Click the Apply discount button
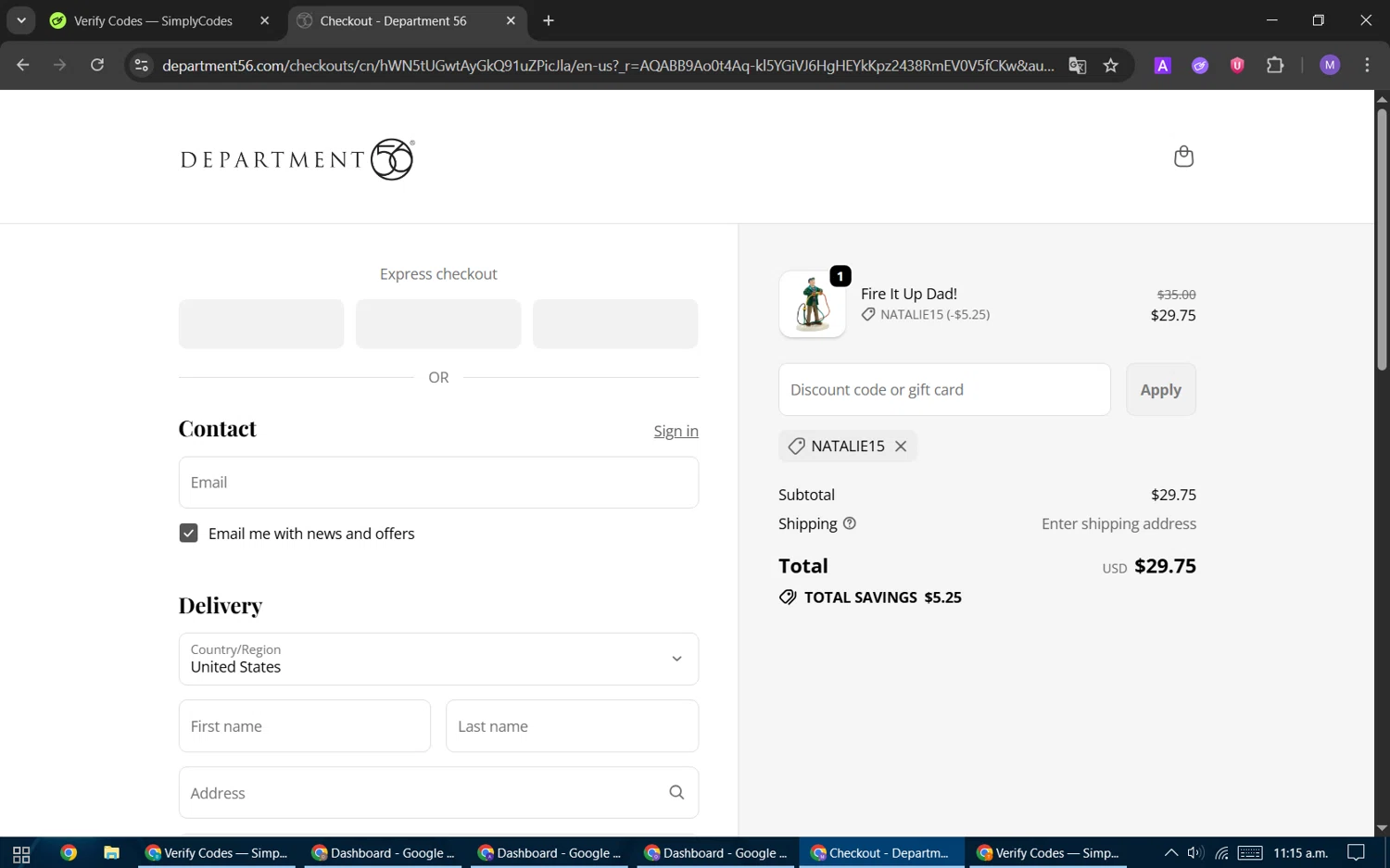This screenshot has height=868, width=1390. (x=1161, y=390)
